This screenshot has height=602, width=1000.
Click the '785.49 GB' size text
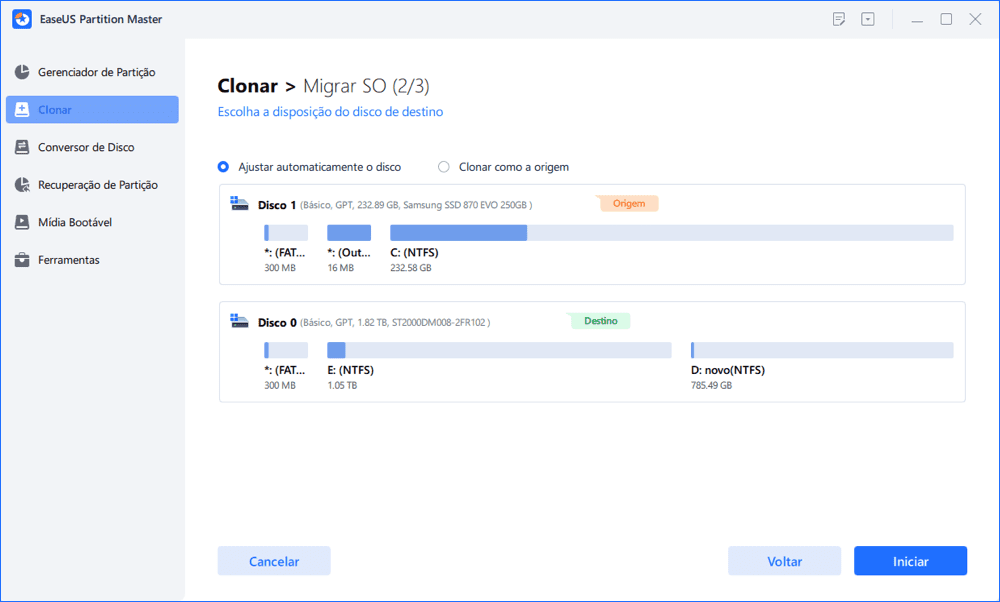[711, 385]
